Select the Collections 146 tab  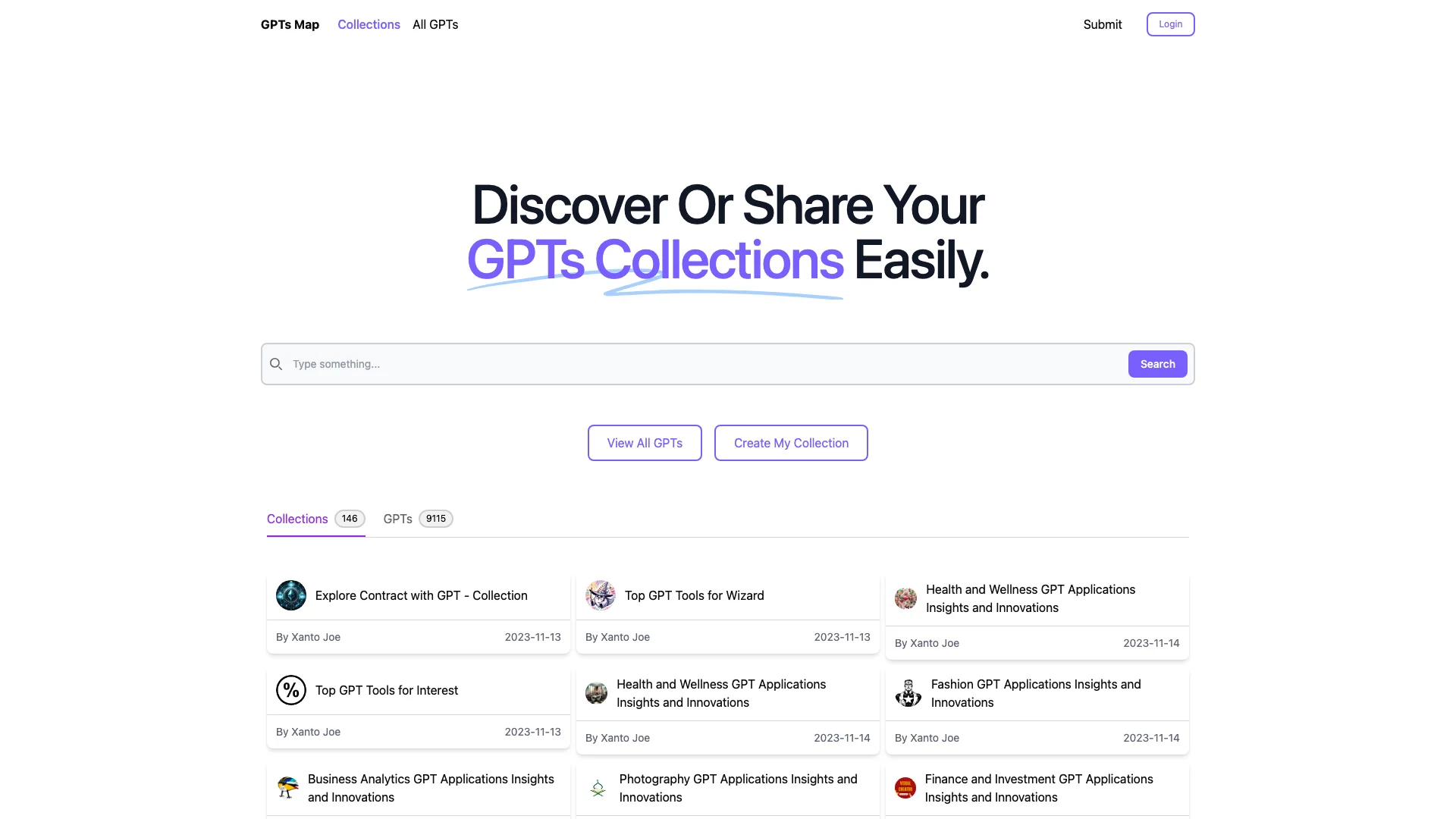pyautogui.click(x=315, y=518)
